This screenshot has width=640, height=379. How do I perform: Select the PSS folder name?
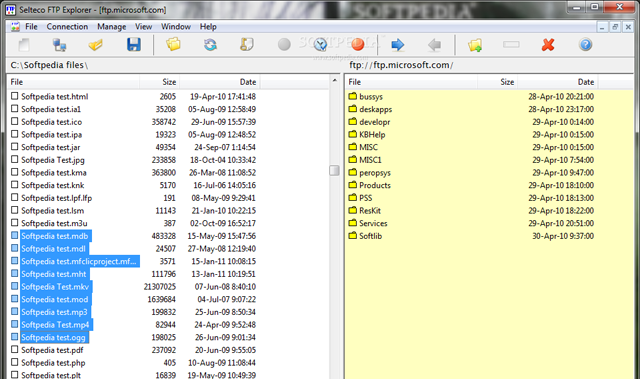point(365,198)
